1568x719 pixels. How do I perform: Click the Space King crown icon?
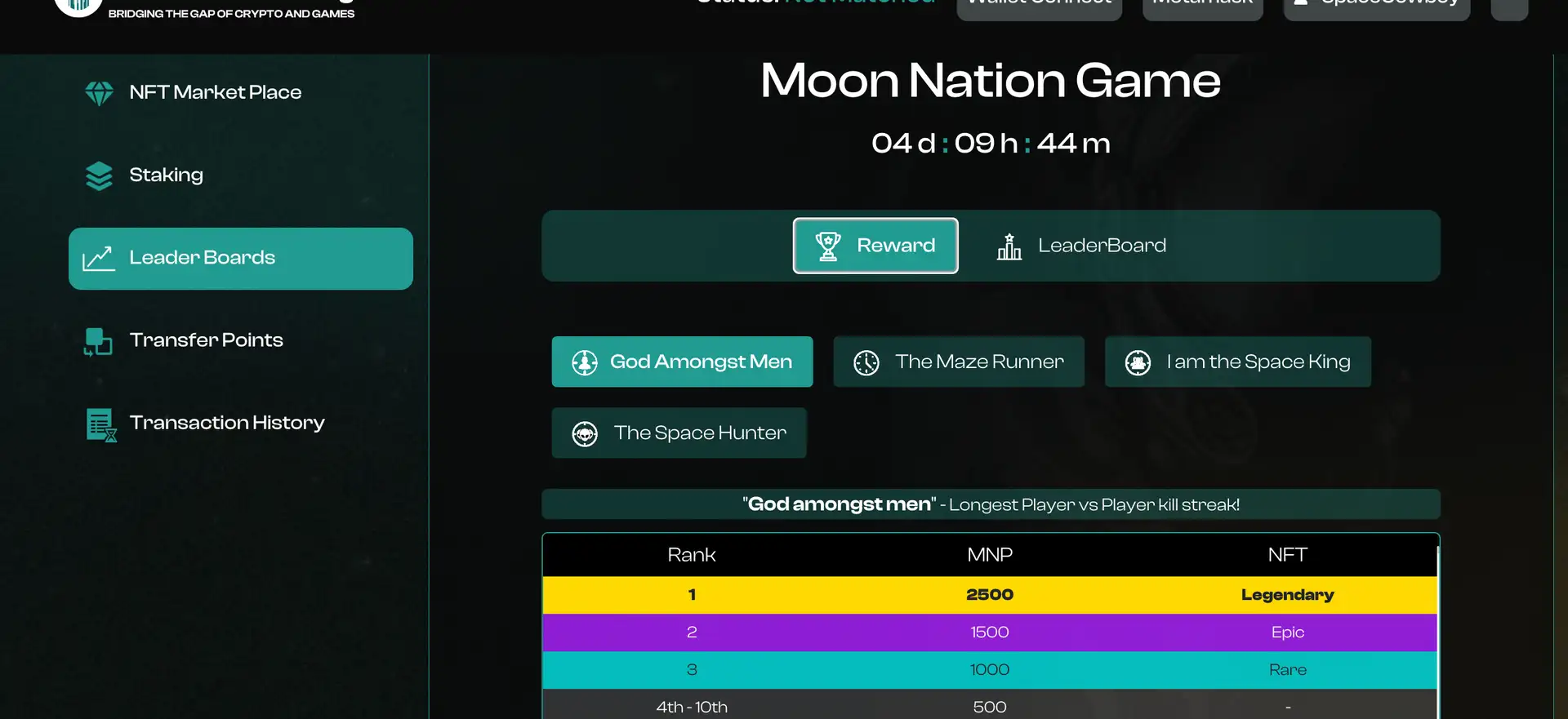(1138, 362)
